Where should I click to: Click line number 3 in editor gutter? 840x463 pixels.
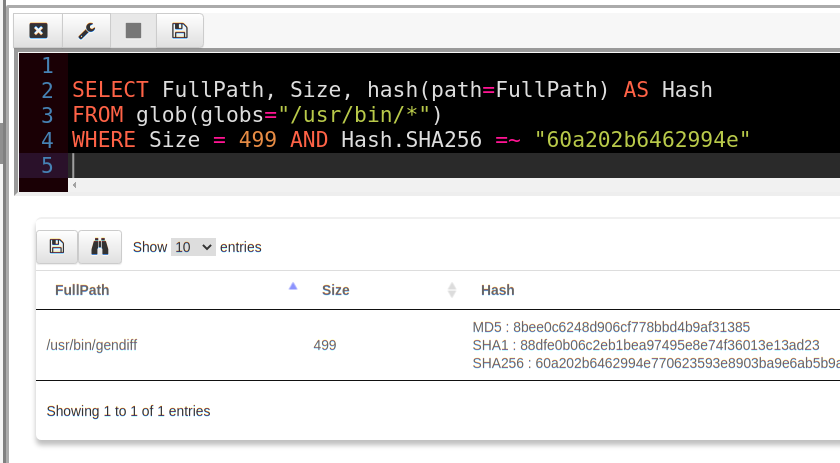pyautogui.click(x=47, y=115)
